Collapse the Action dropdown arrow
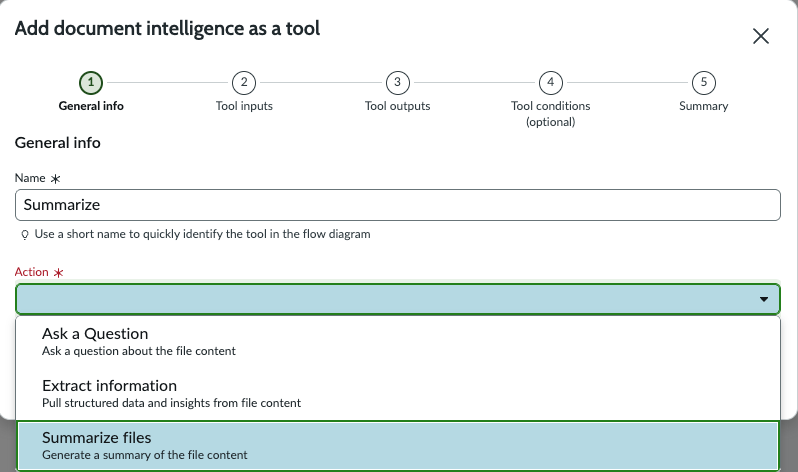Image resolution: width=798 pixels, height=472 pixels. tap(764, 299)
